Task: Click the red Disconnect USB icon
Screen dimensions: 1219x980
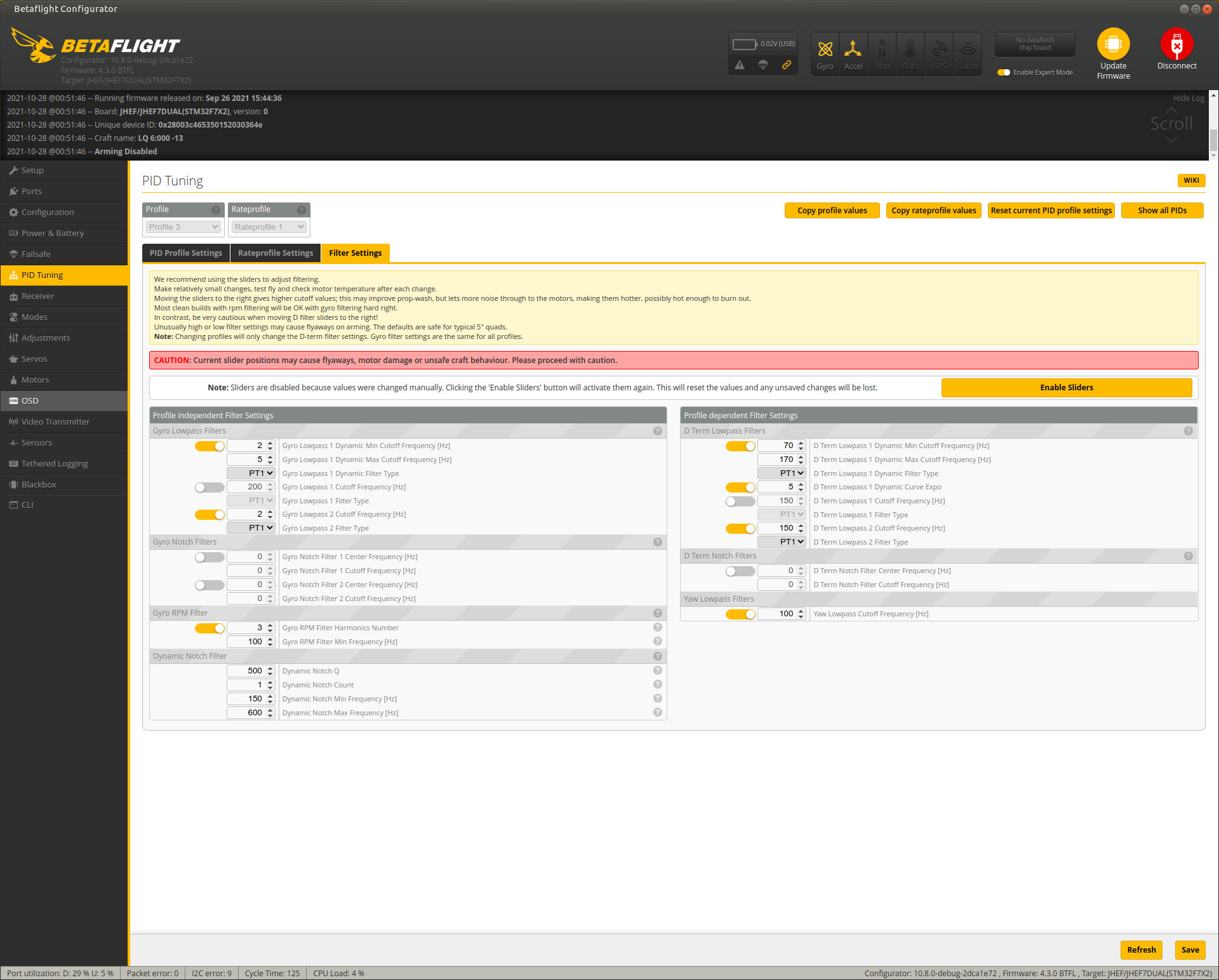Action: [x=1176, y=44]
